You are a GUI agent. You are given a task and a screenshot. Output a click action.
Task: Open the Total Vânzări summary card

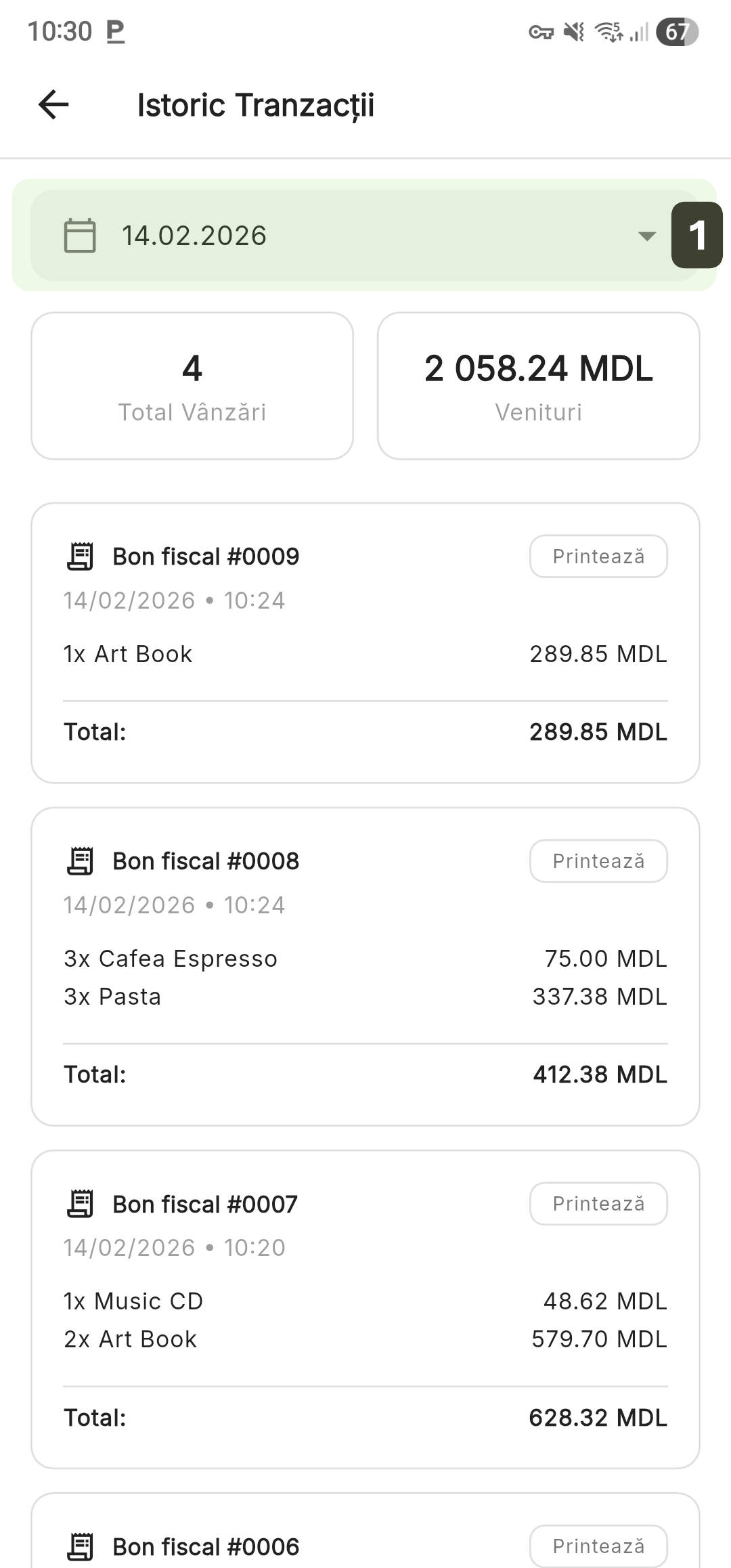click(x=192, y=386)
